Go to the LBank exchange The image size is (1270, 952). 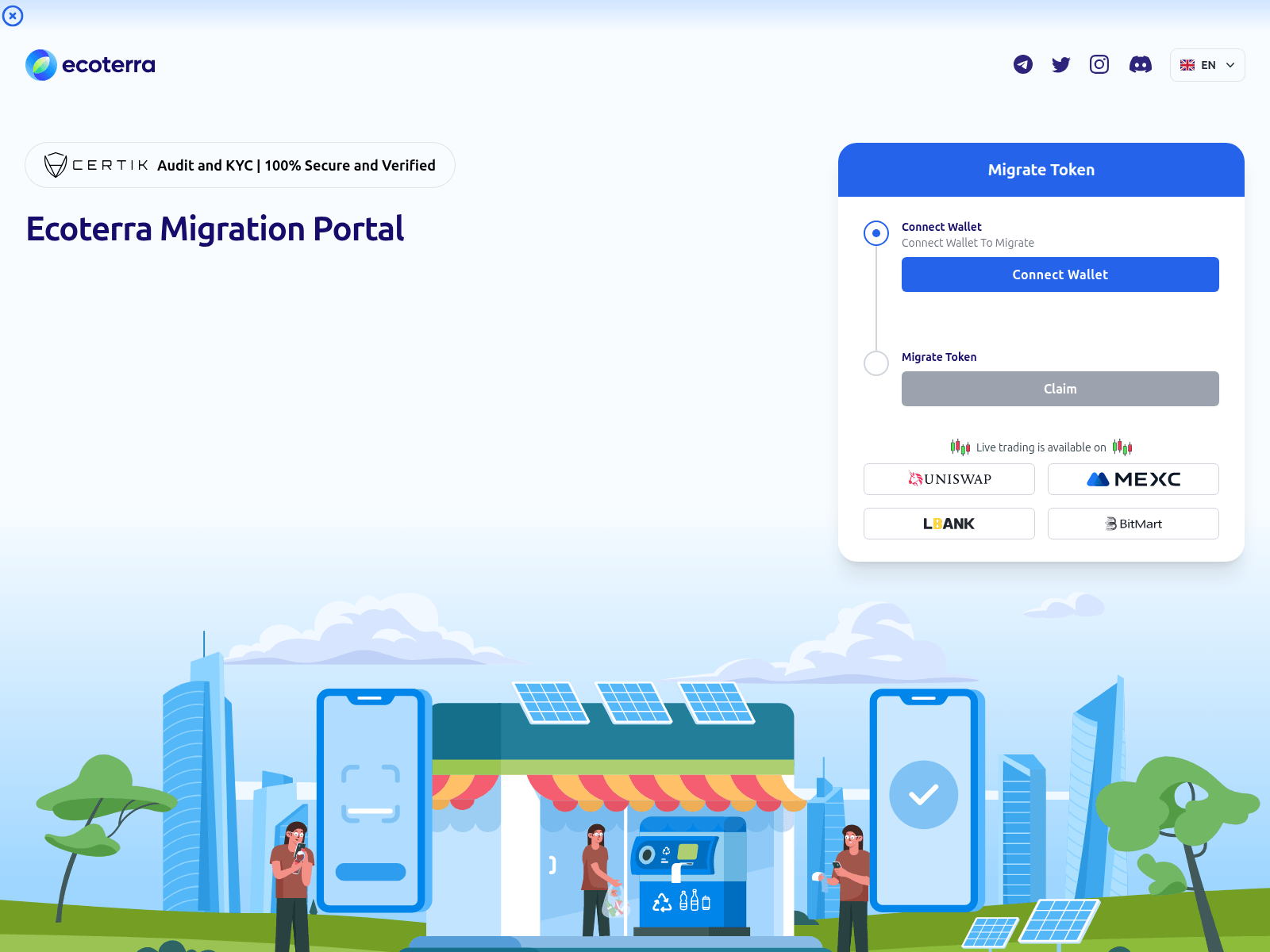949,524
